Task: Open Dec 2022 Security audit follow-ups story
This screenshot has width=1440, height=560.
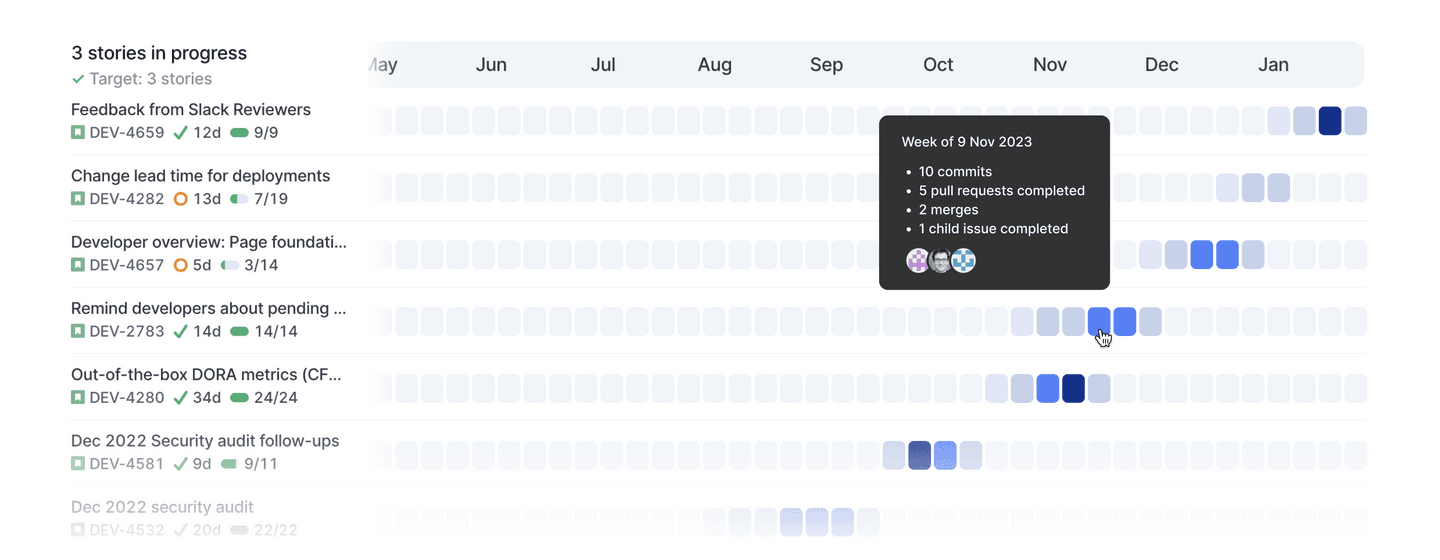Action: point(205,441)
